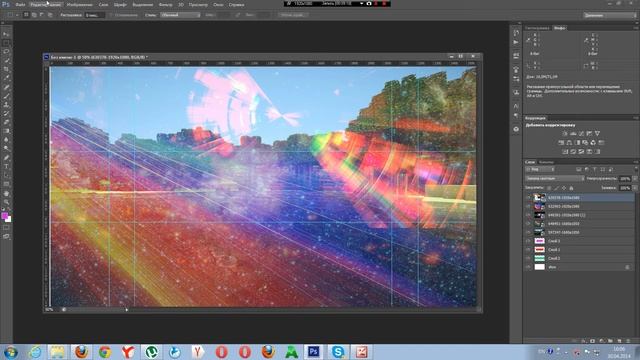Choose intersect-with-selection mode in options bar

tap(50, 15)
